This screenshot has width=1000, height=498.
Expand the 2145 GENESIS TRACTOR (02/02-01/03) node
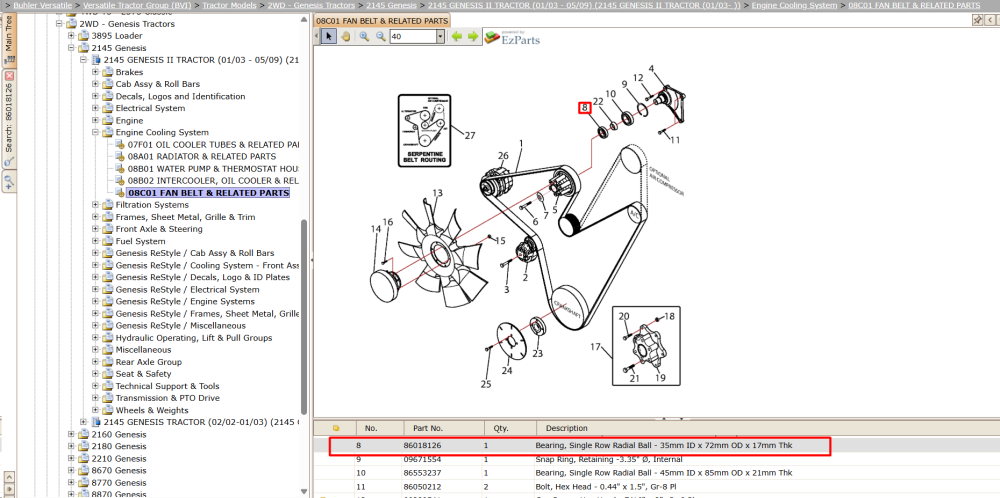click(83, 422)
